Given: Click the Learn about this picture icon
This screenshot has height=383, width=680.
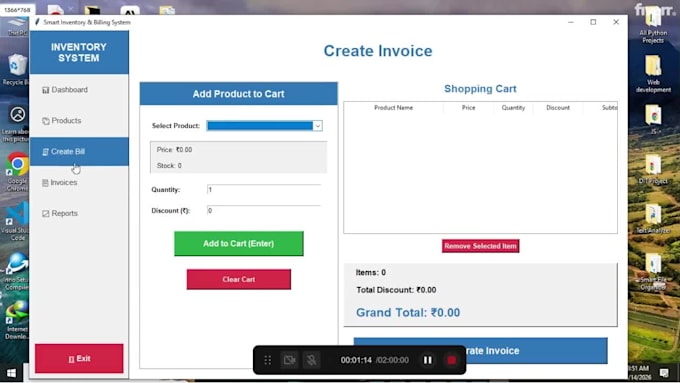Looking at the screenshot, I should point(17,123).
